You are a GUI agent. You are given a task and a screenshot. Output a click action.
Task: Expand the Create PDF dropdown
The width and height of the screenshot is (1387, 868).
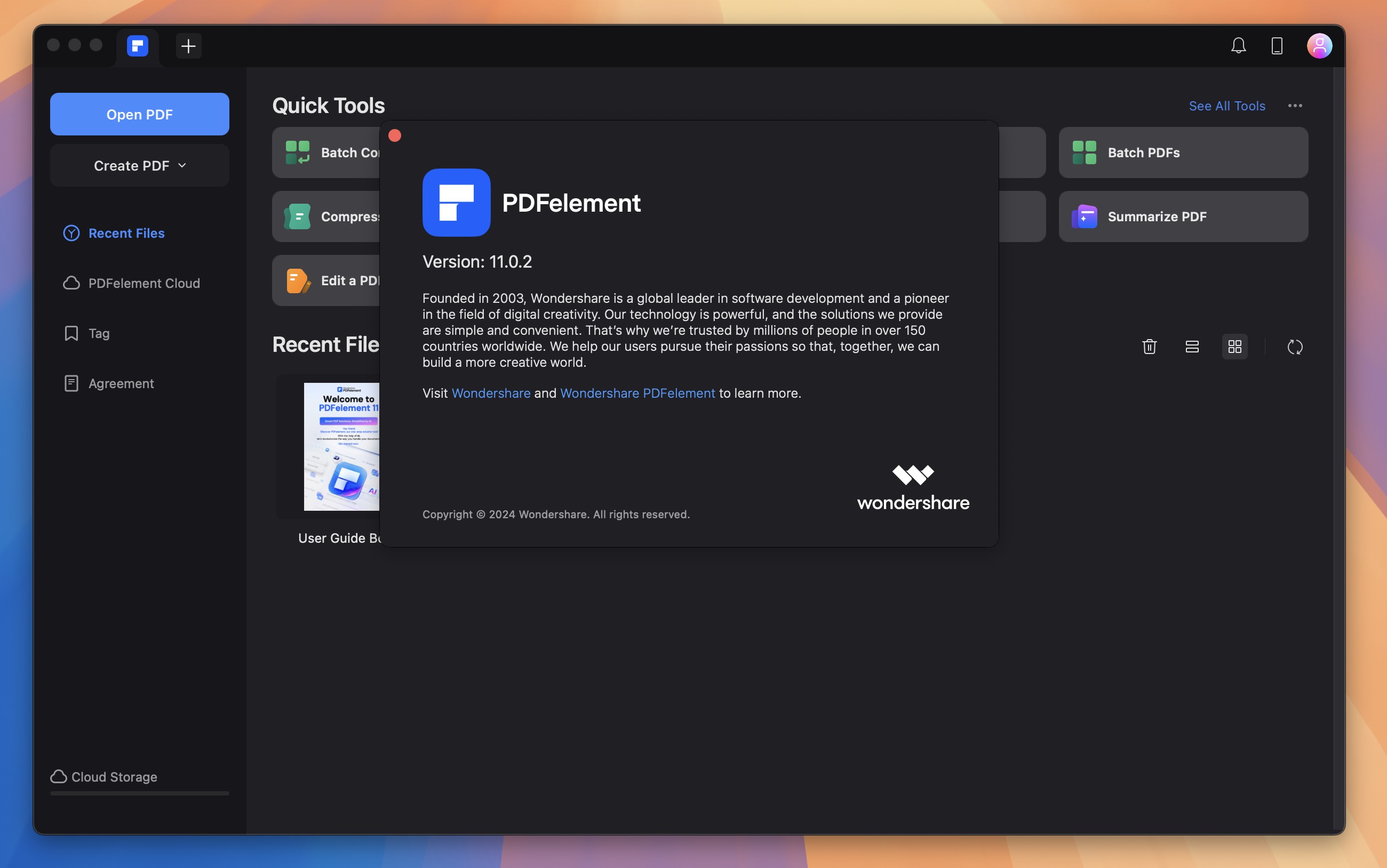tap(140, 165)
